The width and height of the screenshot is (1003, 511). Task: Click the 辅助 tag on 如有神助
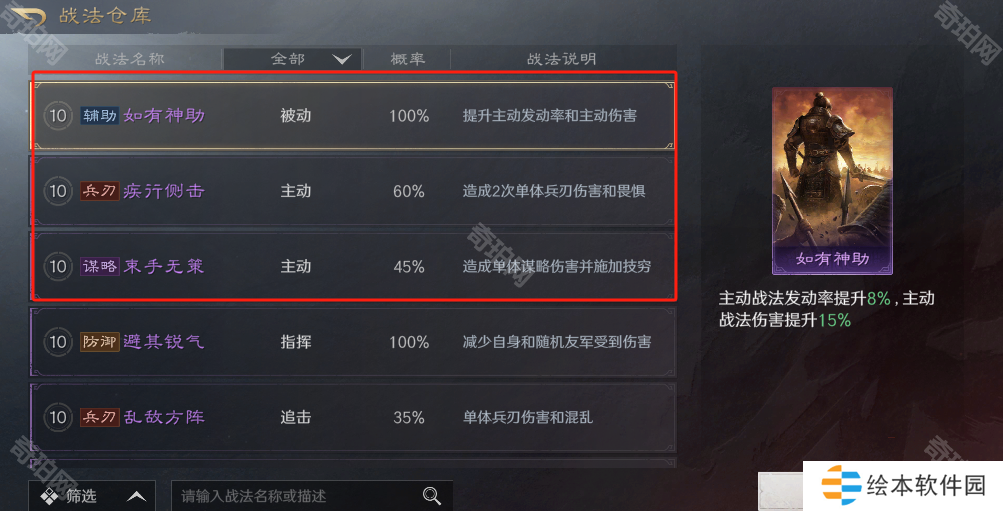100,116
